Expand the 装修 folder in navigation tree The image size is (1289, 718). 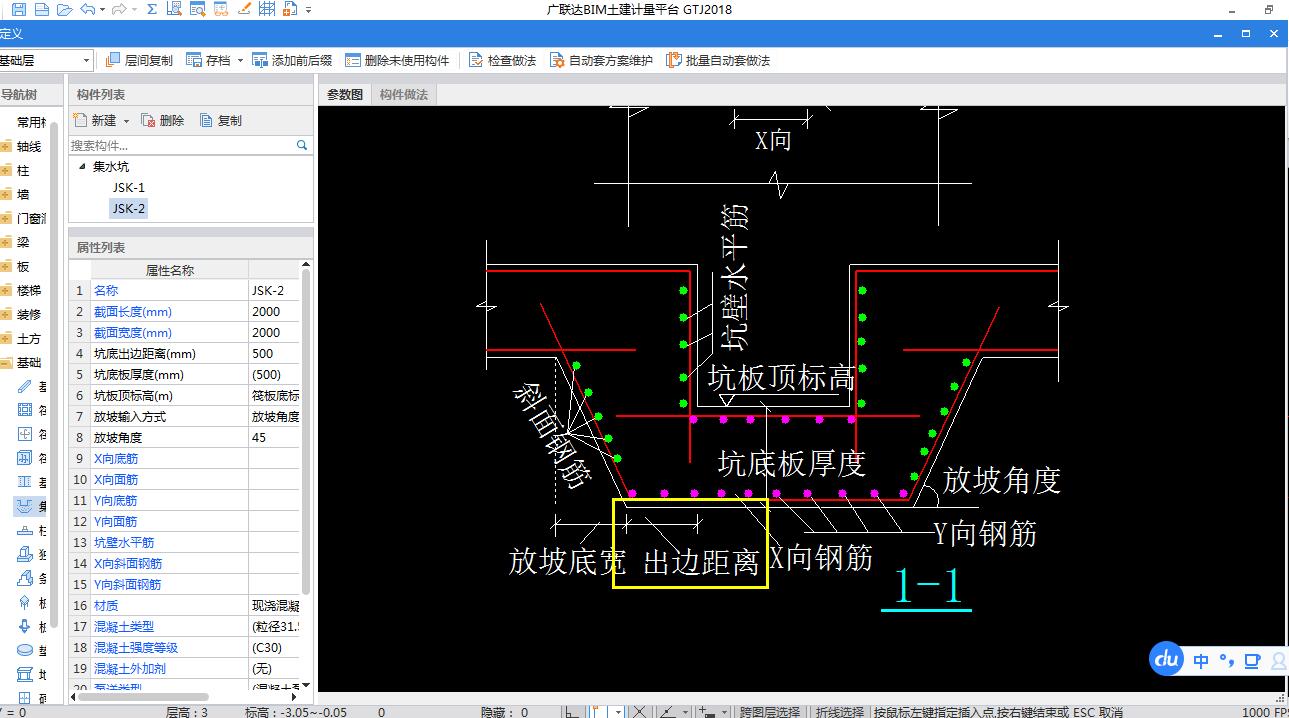pyautogui.click(x=6, y=314)
